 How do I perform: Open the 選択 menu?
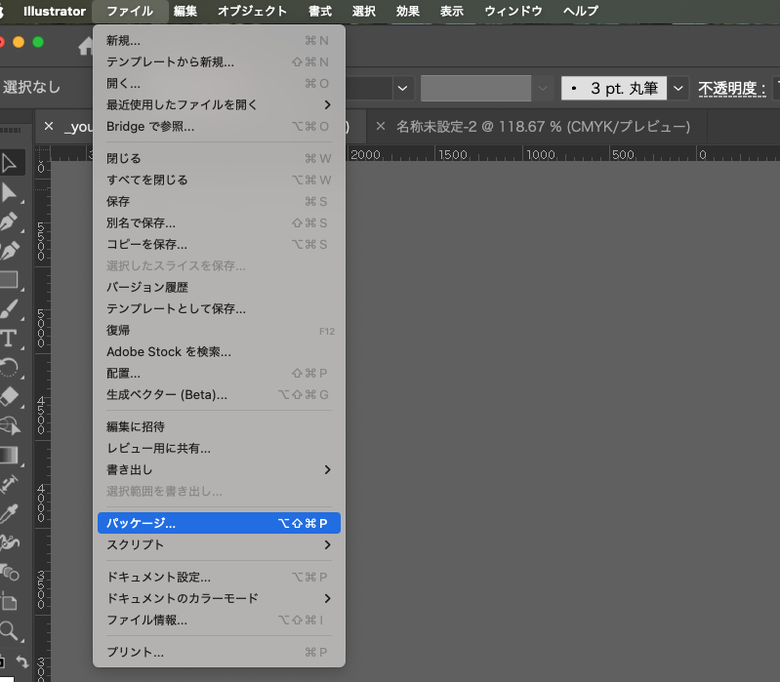pyautogui.click(x=364, y=11)
